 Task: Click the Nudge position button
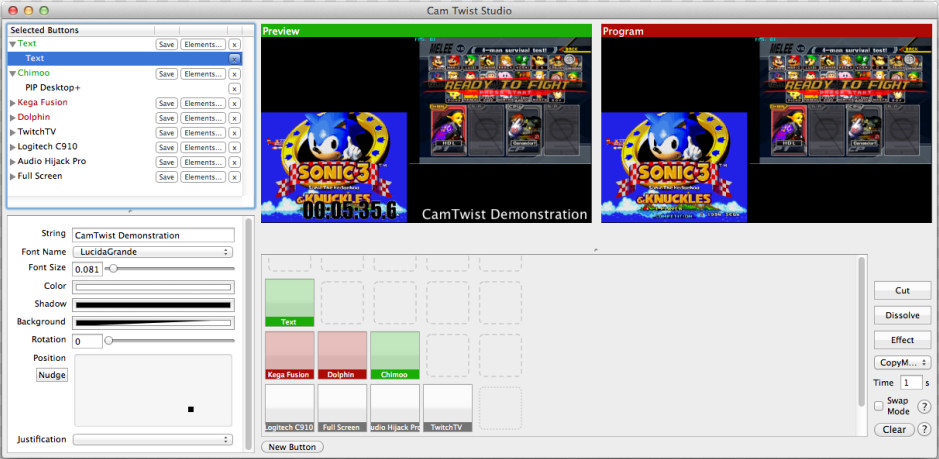coord(52,375)
